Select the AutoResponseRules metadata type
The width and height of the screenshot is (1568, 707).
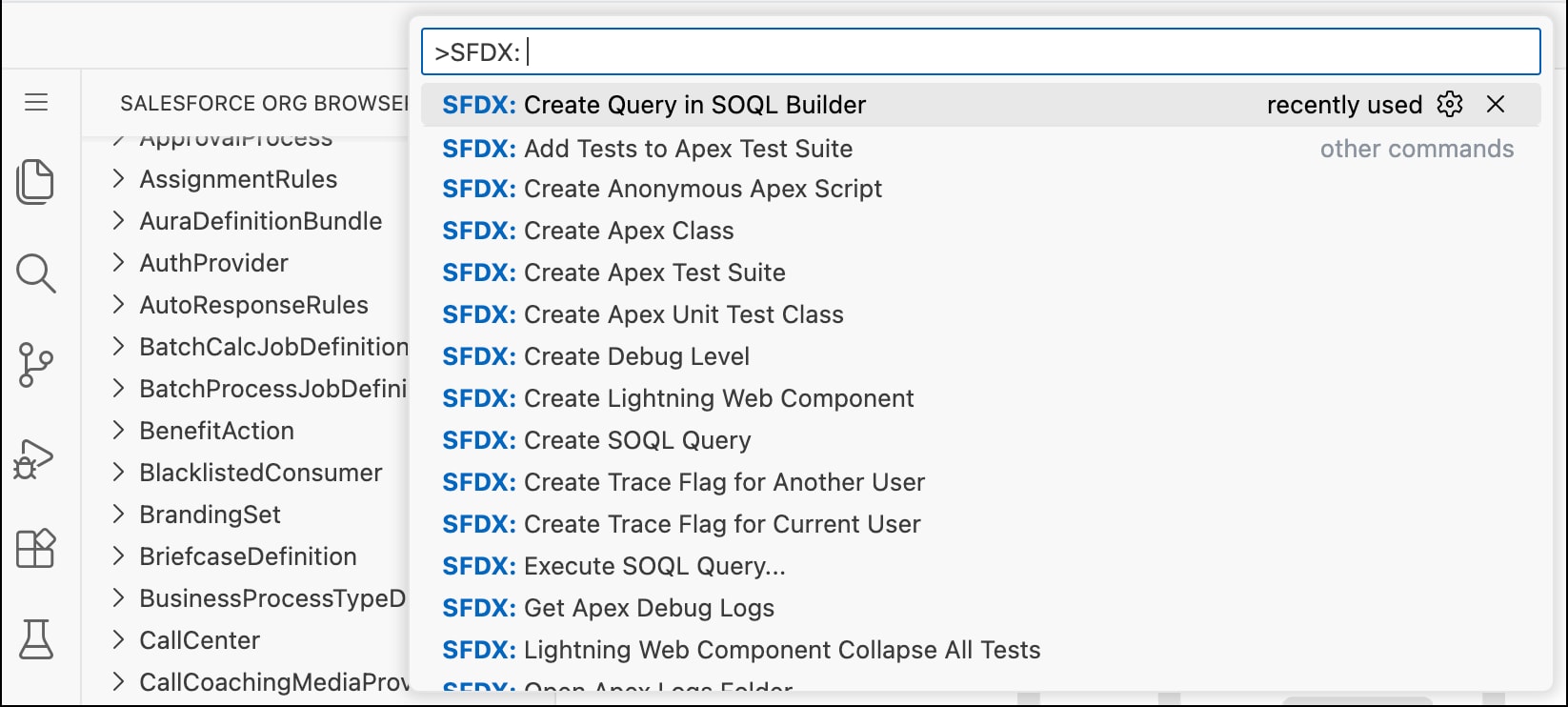pos(254,305)
